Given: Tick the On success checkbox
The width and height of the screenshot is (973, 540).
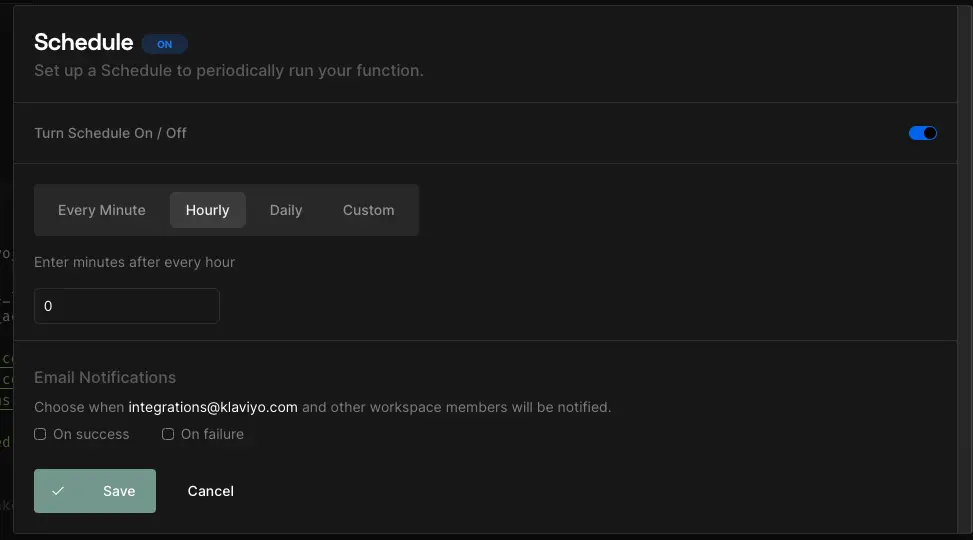Looking at the screenshot, I should click(x=40, y=434).
